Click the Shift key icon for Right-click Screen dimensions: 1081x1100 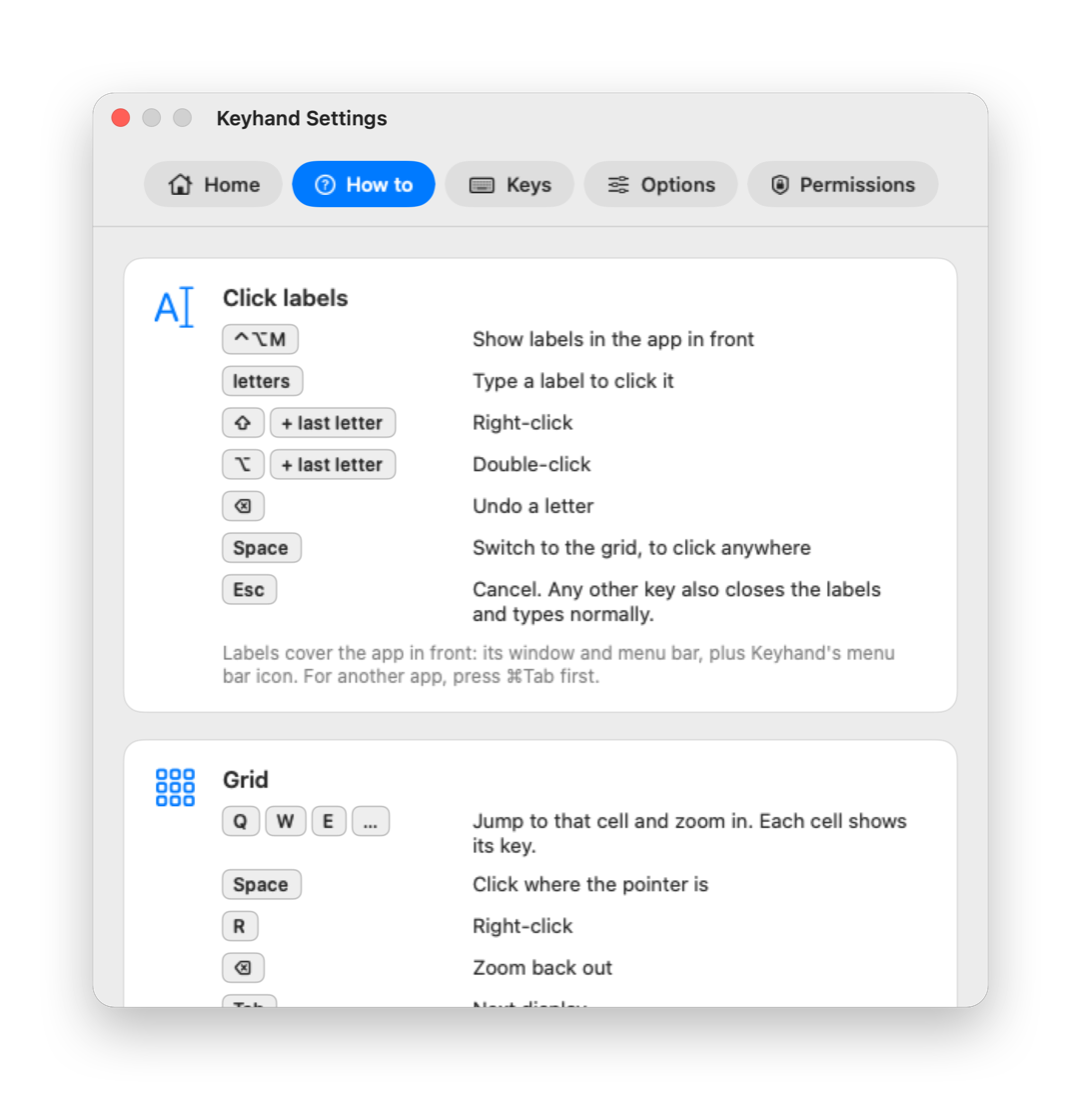(243, 423)
